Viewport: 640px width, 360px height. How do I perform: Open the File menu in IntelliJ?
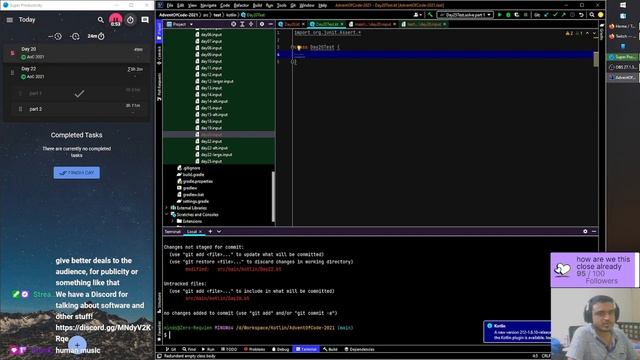[x=170, y=5]
